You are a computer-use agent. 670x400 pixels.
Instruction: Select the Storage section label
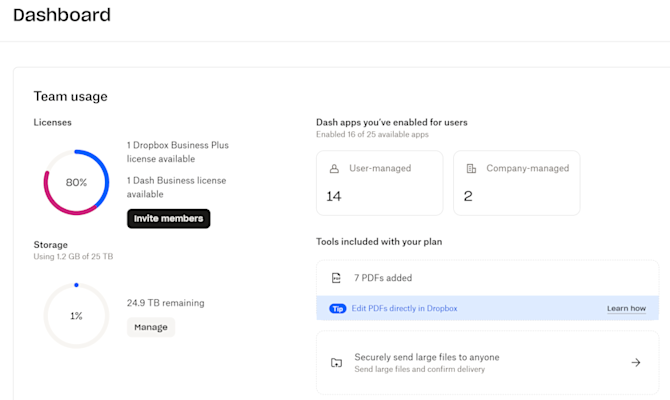[x=50, y=244]
